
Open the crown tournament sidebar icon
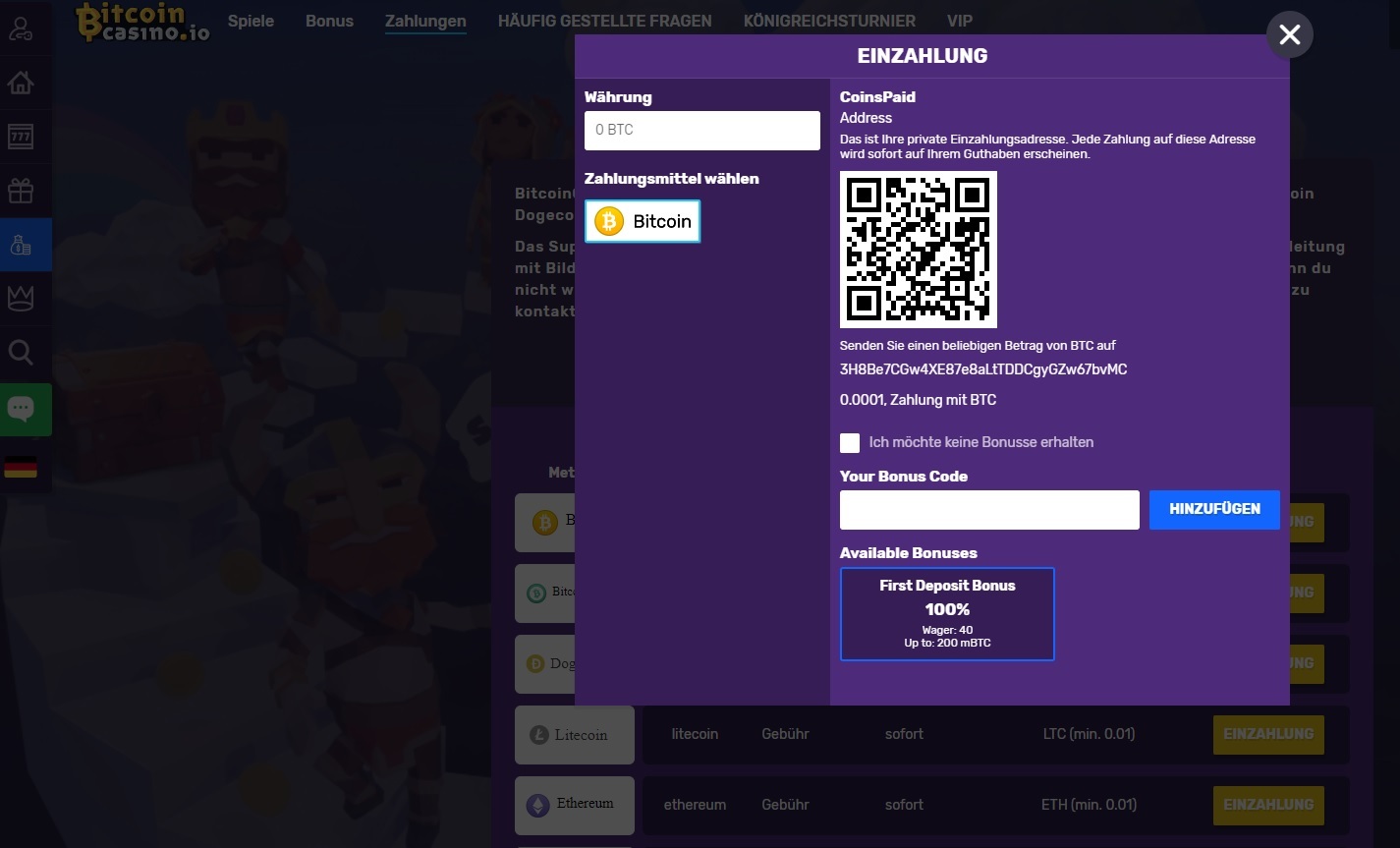pos(21,299)
